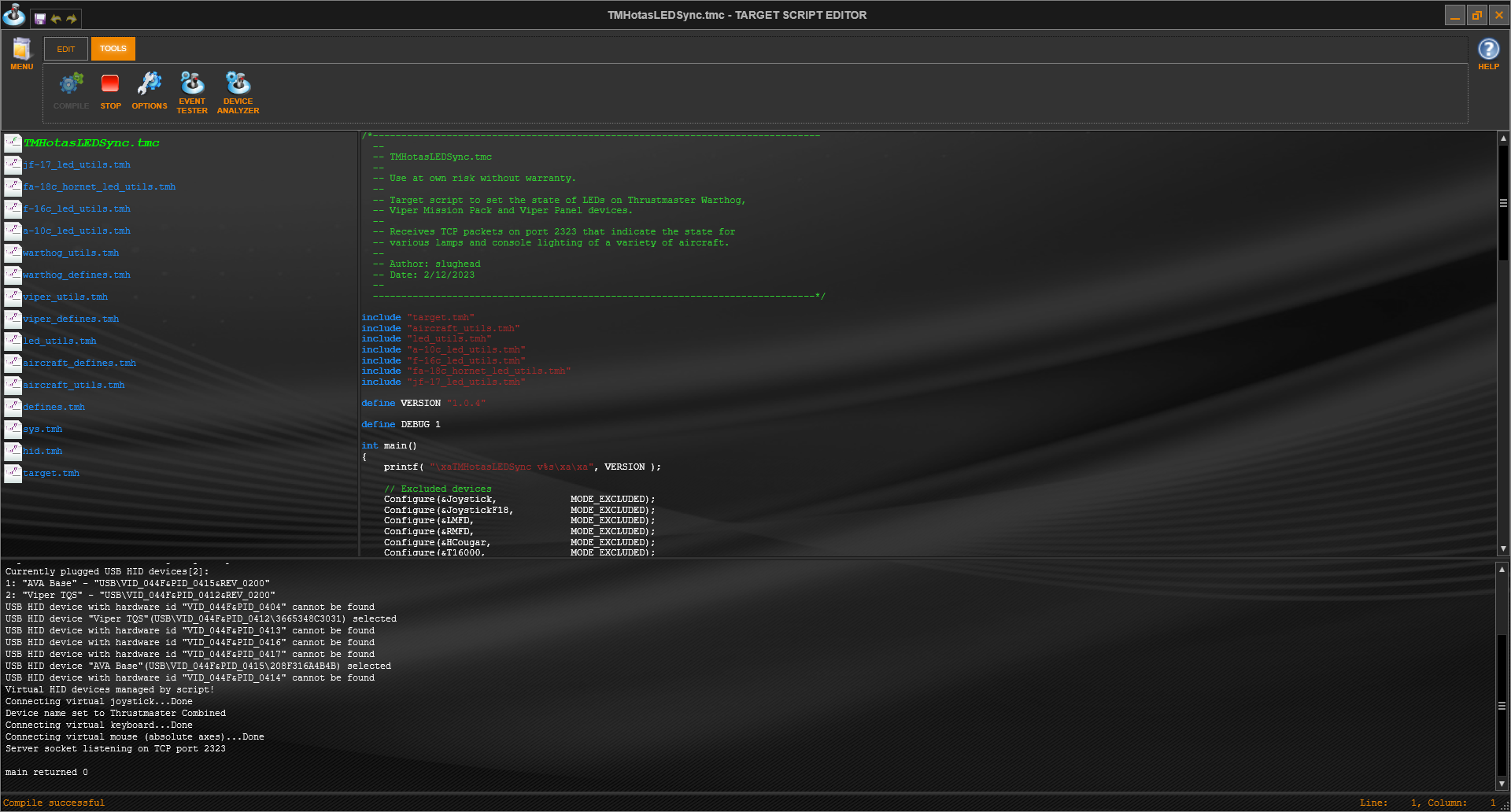Open aircraft_utils.tmh in the file list
Viewport: 1511px width, 812px height.
[74, 386]
